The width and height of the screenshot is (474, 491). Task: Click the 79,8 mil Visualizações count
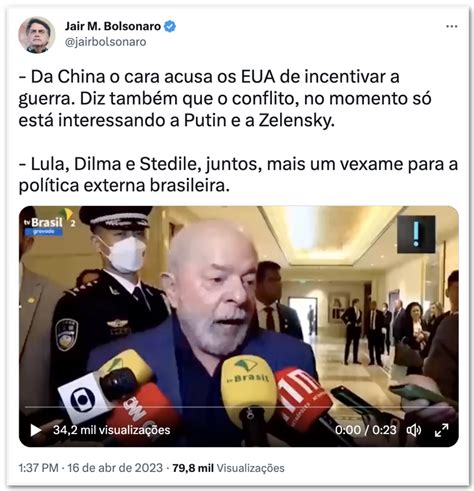pyautogui.click(x=228, y=468)
